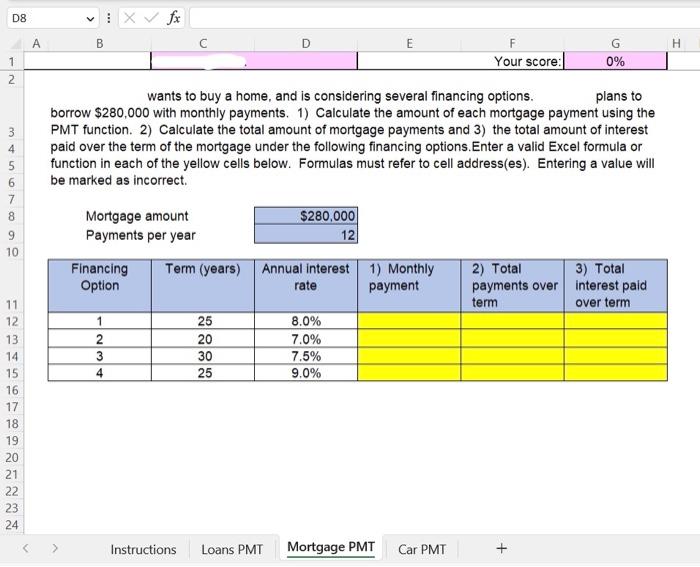Click the 8.0% interest rate cell

click(306, 321)
